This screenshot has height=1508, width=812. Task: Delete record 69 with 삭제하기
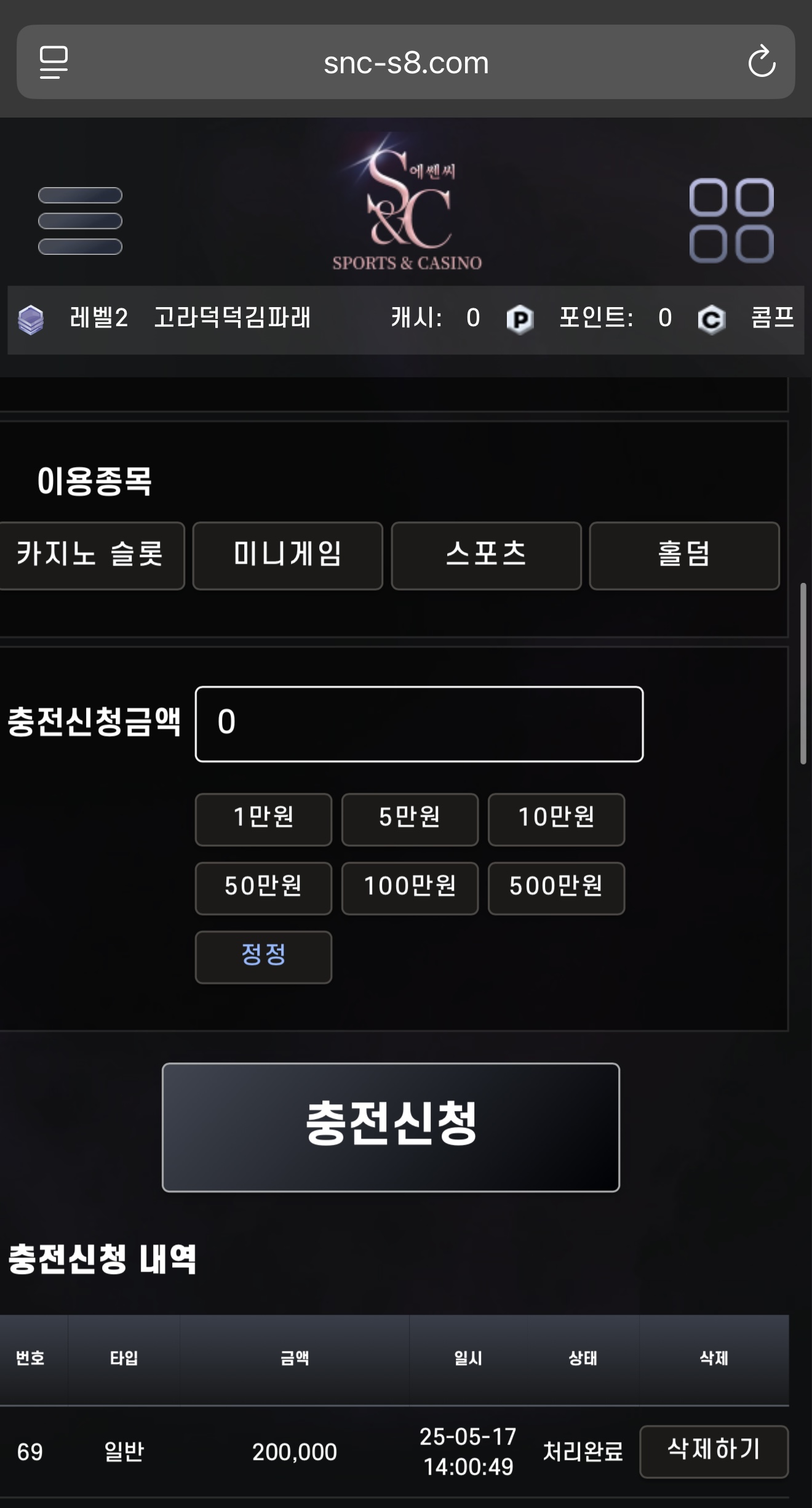point(714,1451)
